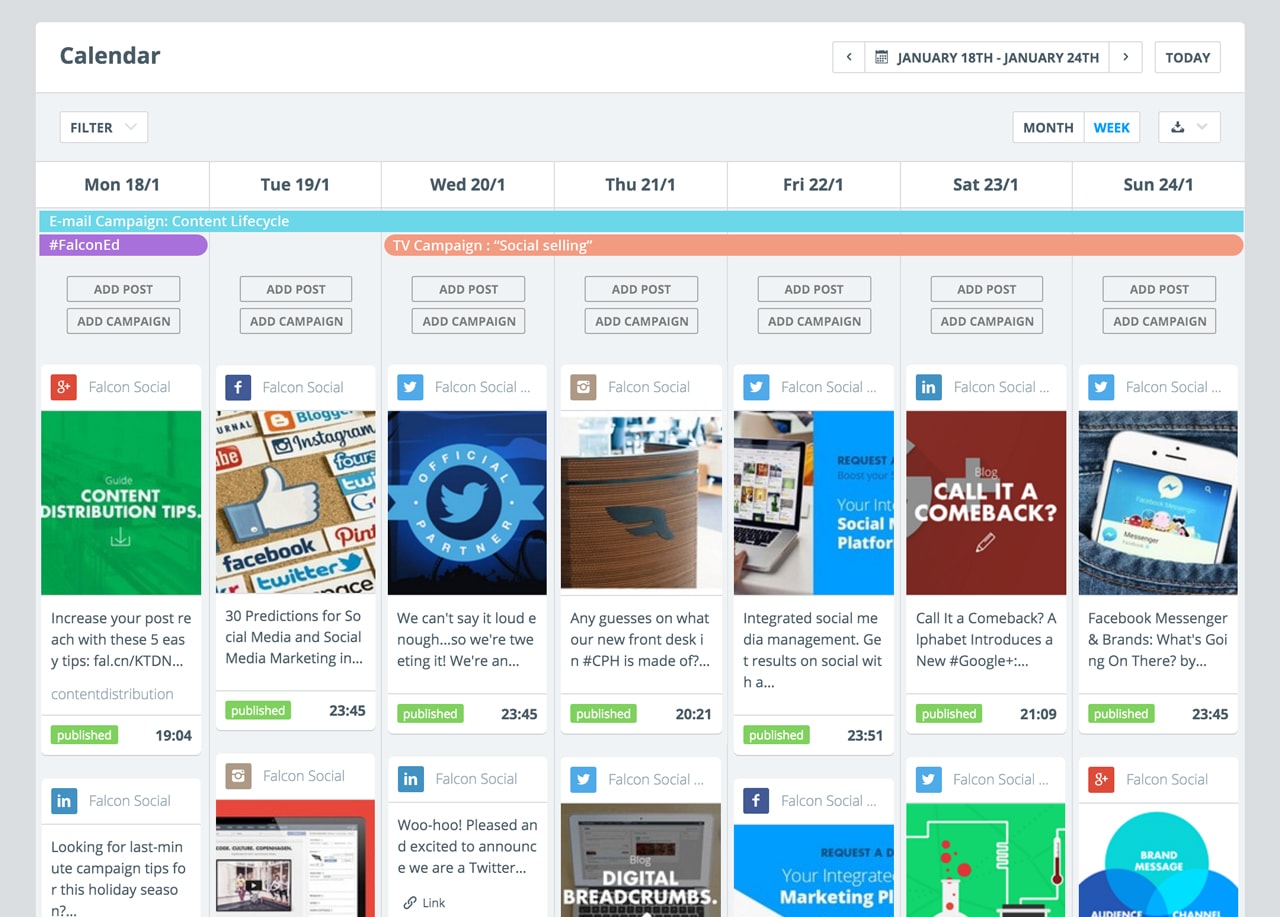Image resolution: width=1280 pixels, height=917 pixels.
Task: Click the download export icon
Action: tap(1177, 127)
